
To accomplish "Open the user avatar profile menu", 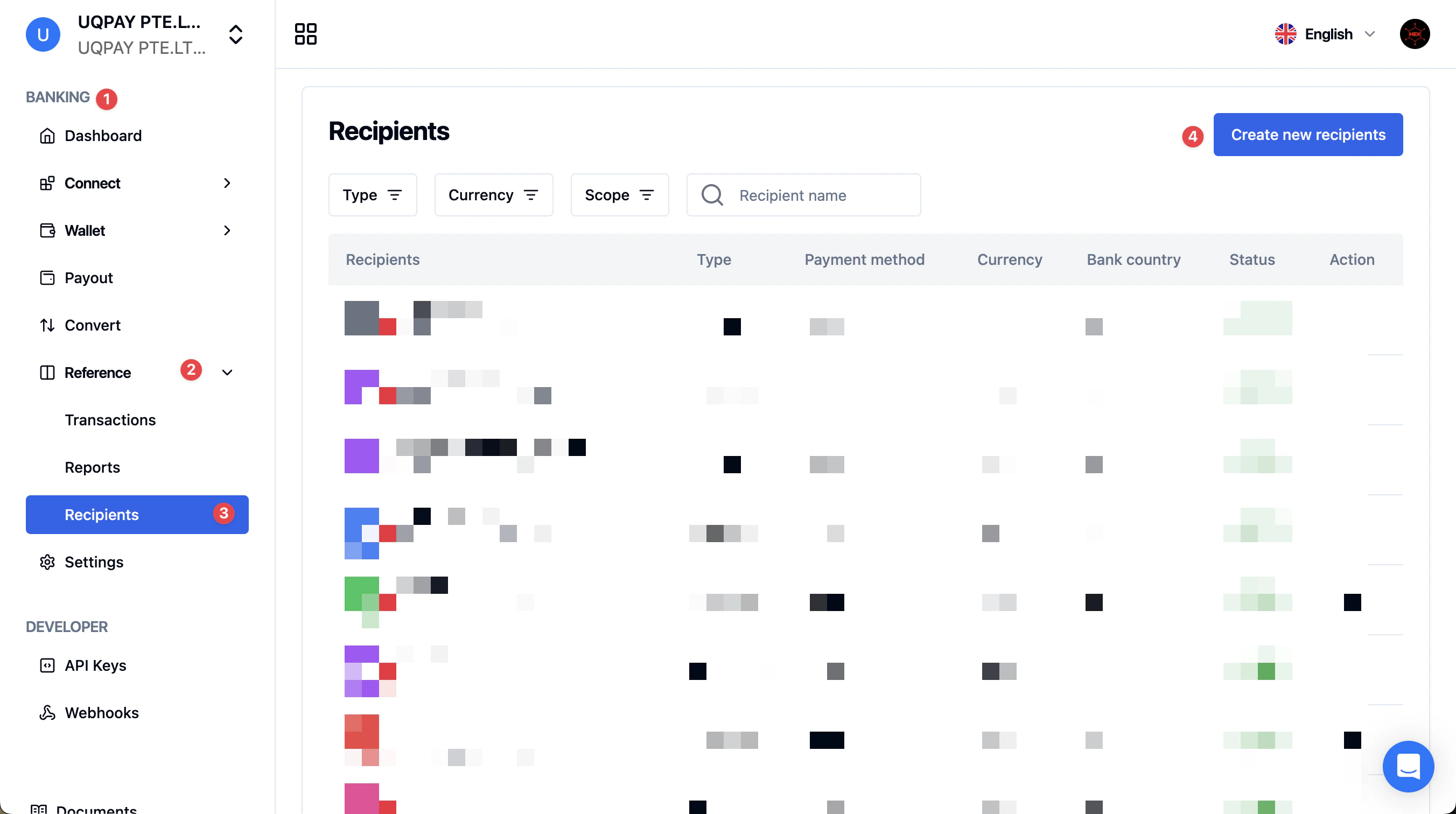I will (x=1414, y=34).
